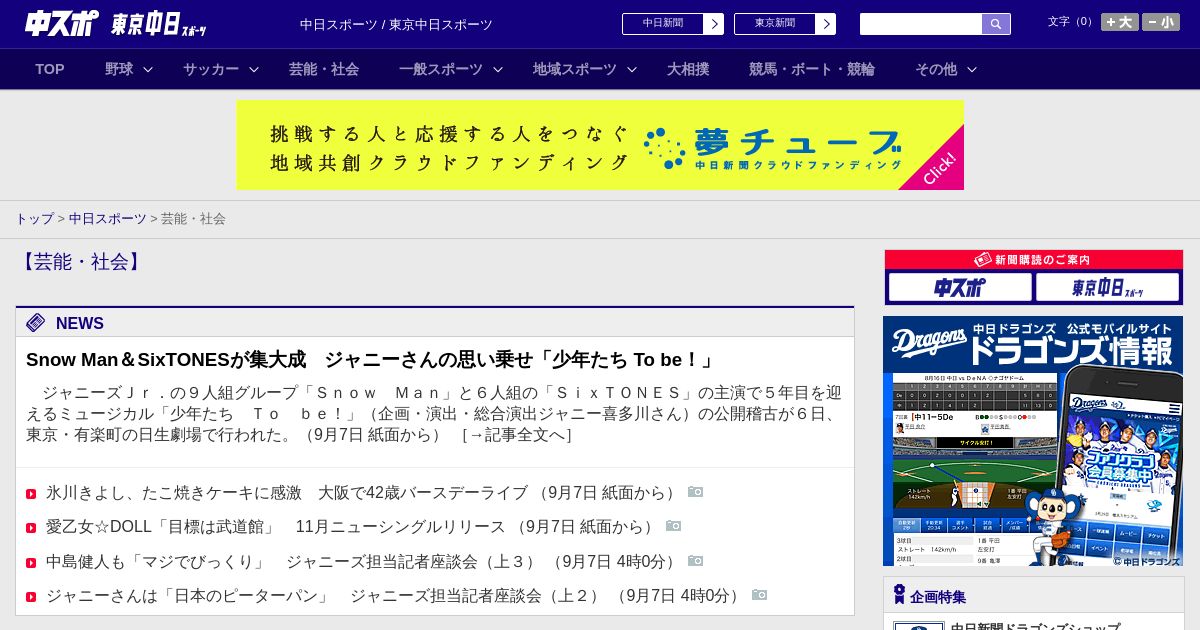1200x630 pixels.
Task: Click arrow next to 東京新聞 button
Action: (826, 24)
